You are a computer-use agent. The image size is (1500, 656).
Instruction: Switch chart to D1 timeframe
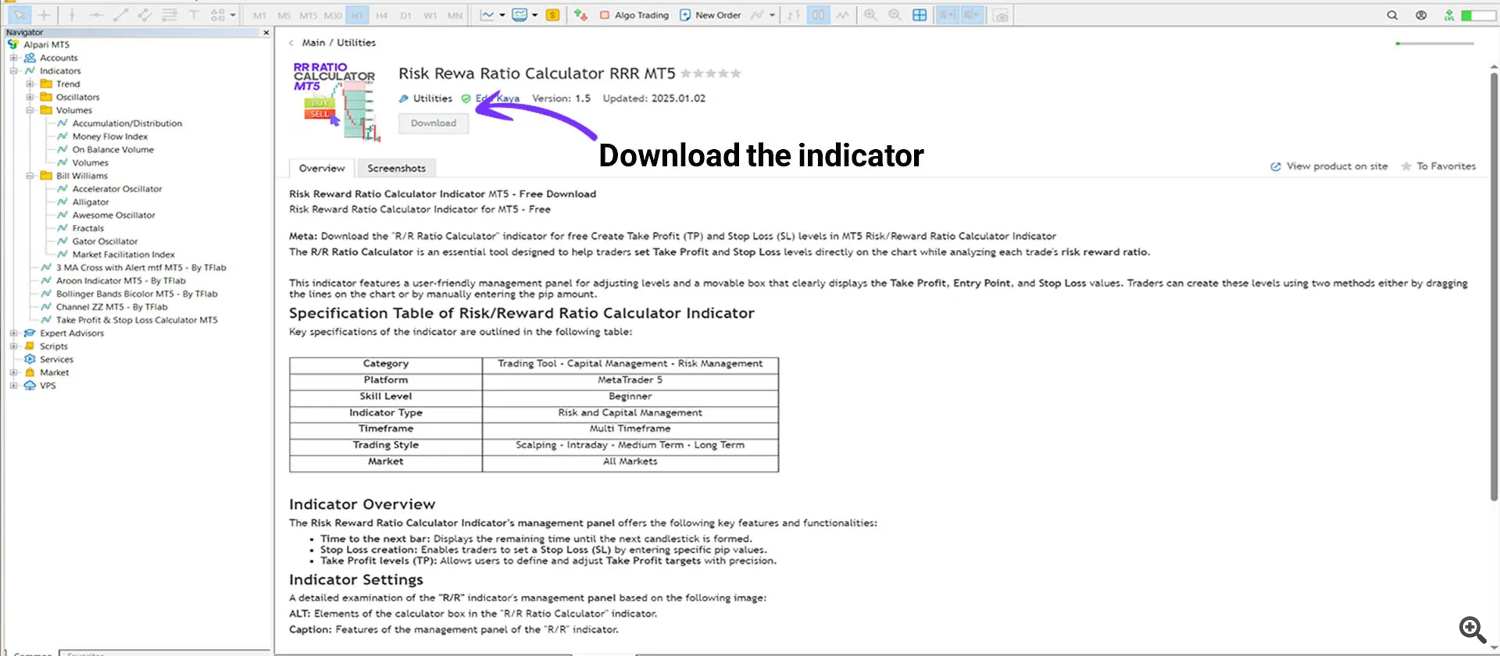406,16
